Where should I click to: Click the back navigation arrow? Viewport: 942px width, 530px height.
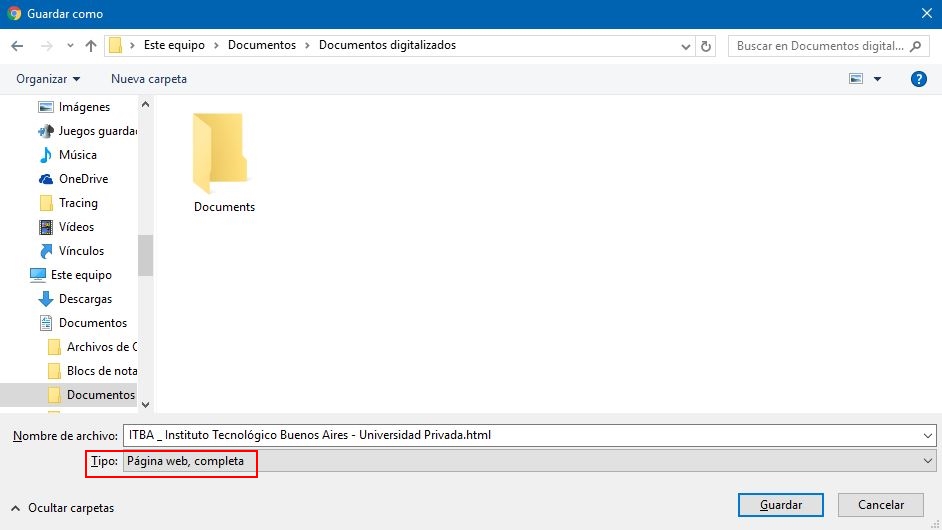[x=17, y=46]
